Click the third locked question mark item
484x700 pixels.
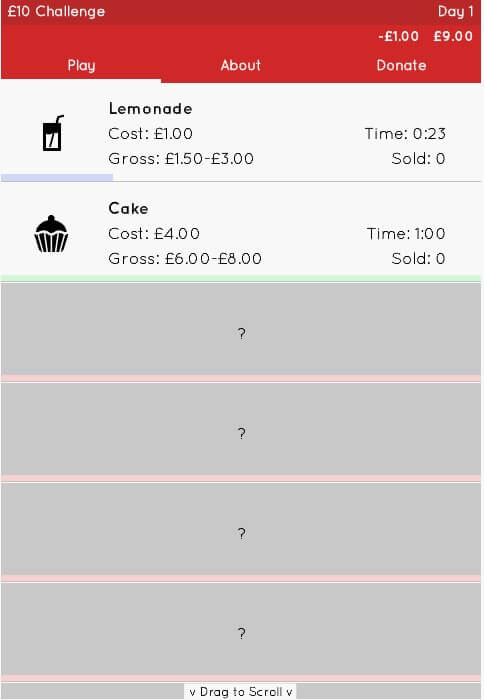click(x=241, y=529)
